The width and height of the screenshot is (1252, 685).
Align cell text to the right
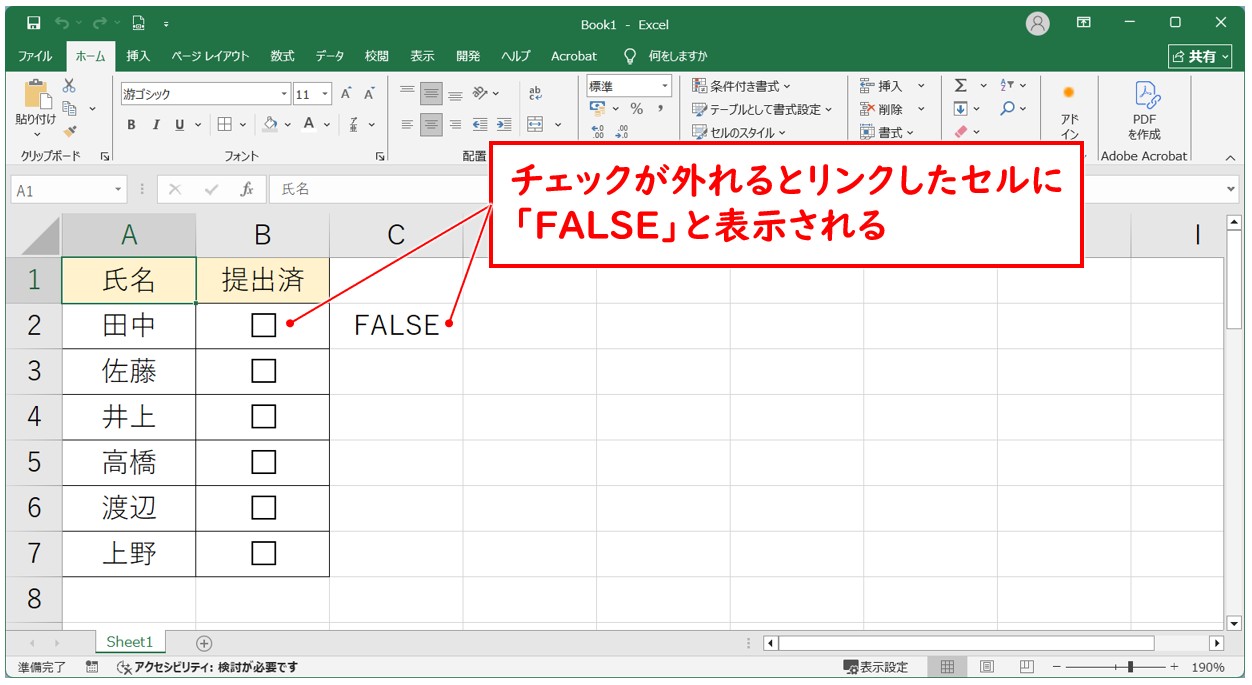pyautogui.click(x=455, y=125)
